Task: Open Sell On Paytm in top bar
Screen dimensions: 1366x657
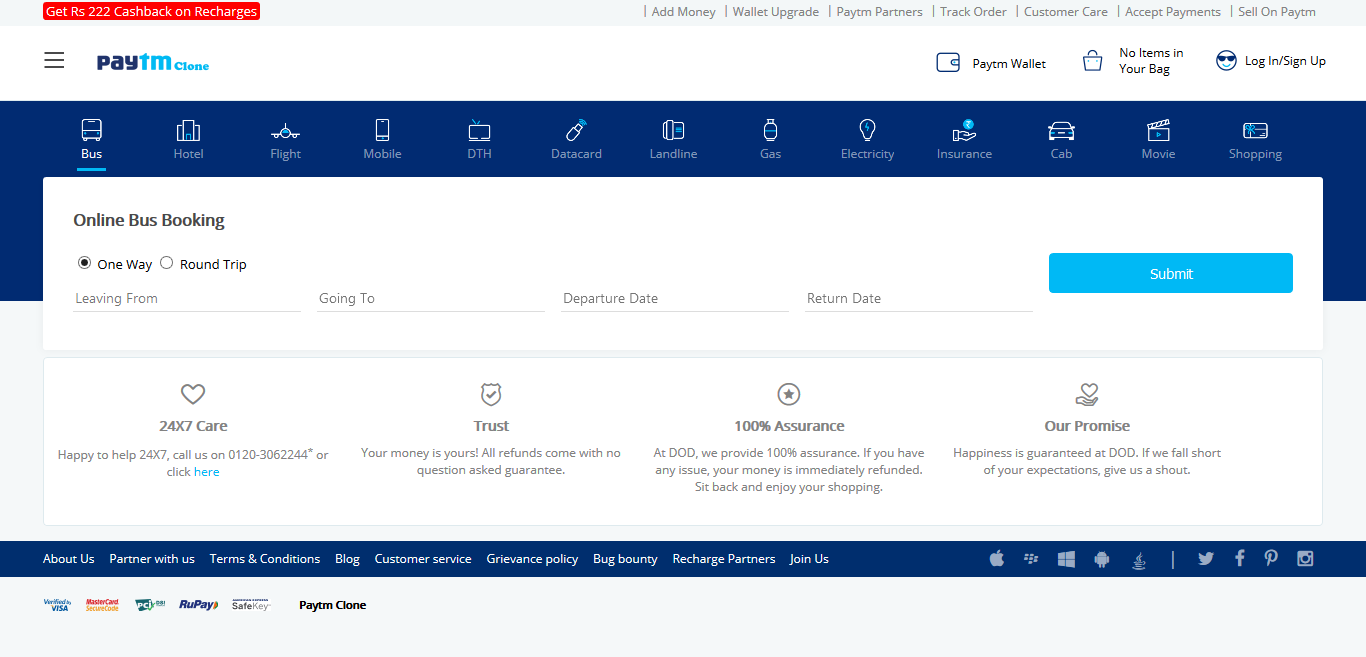Action: pos(1277,12)
